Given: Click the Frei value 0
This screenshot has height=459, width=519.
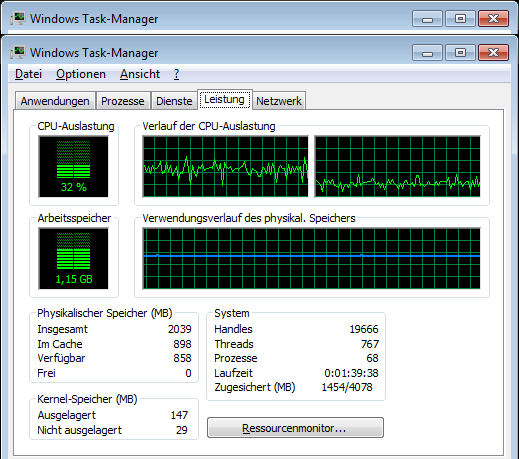Looking at the screenshot, I should click(x=188, y=373).
